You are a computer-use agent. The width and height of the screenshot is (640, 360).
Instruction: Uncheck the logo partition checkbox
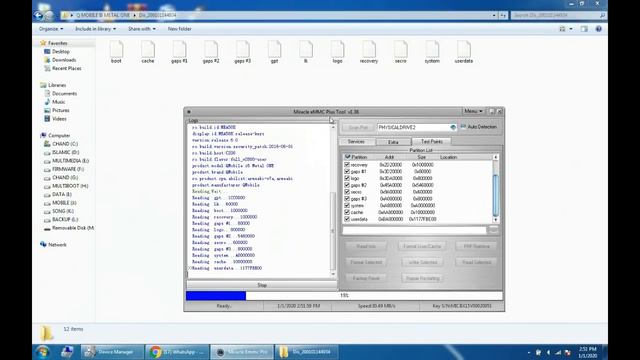pos(347,178)
